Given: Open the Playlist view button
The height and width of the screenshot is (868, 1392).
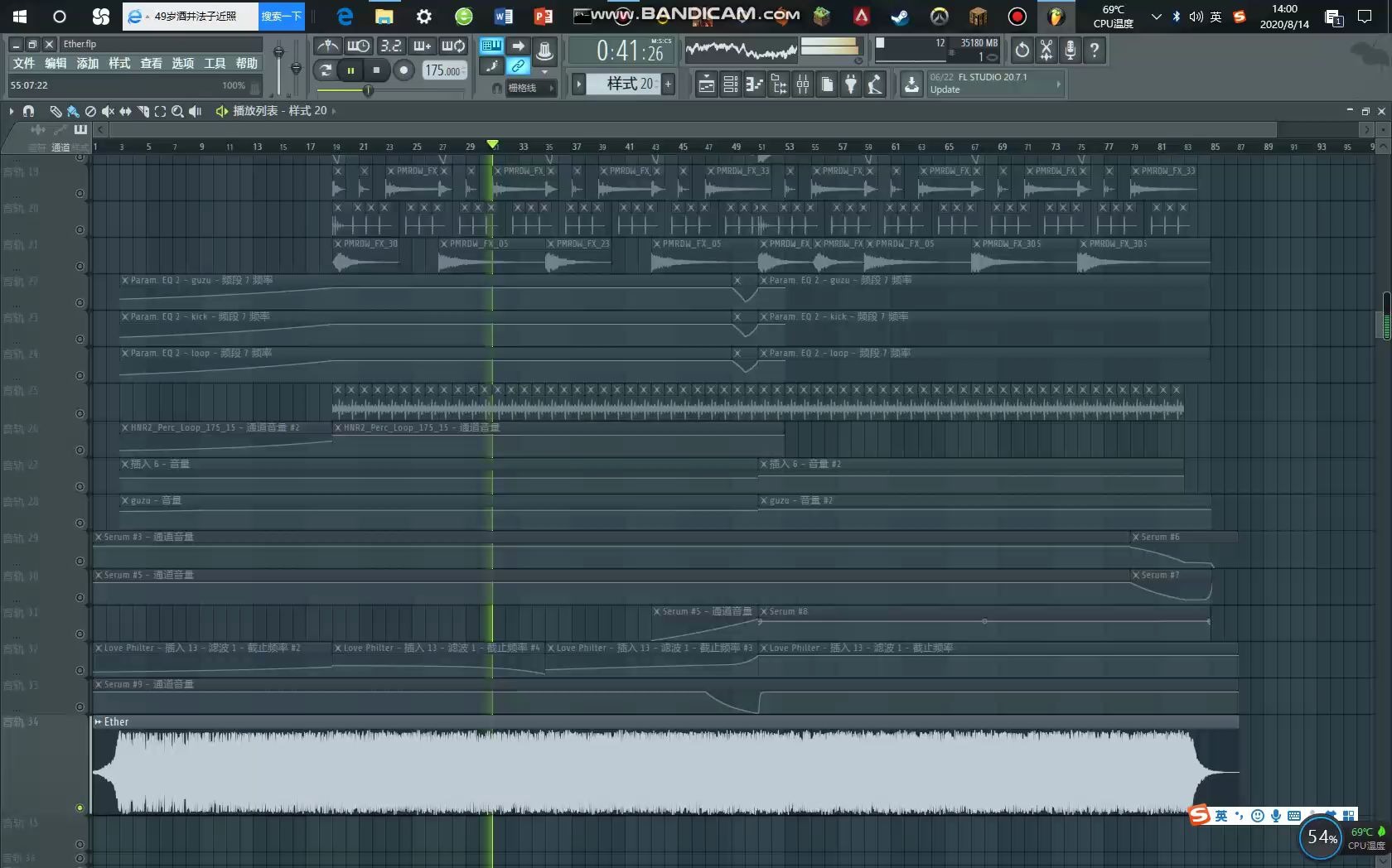Looking at the screenshot, I should (706, 84).
